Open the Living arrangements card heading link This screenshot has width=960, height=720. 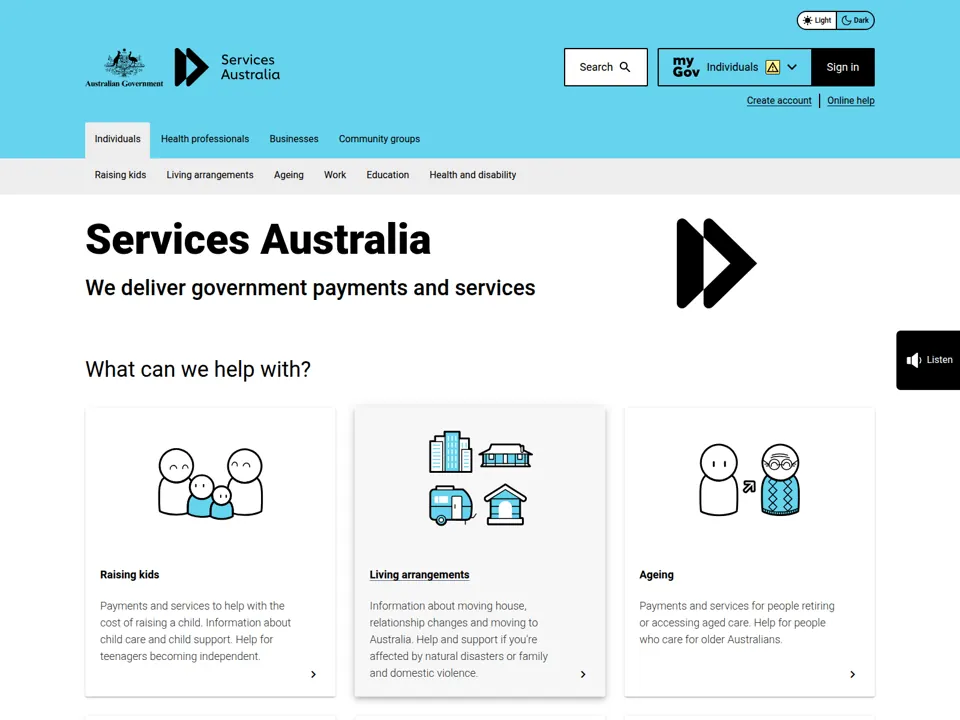click(419, 575)
